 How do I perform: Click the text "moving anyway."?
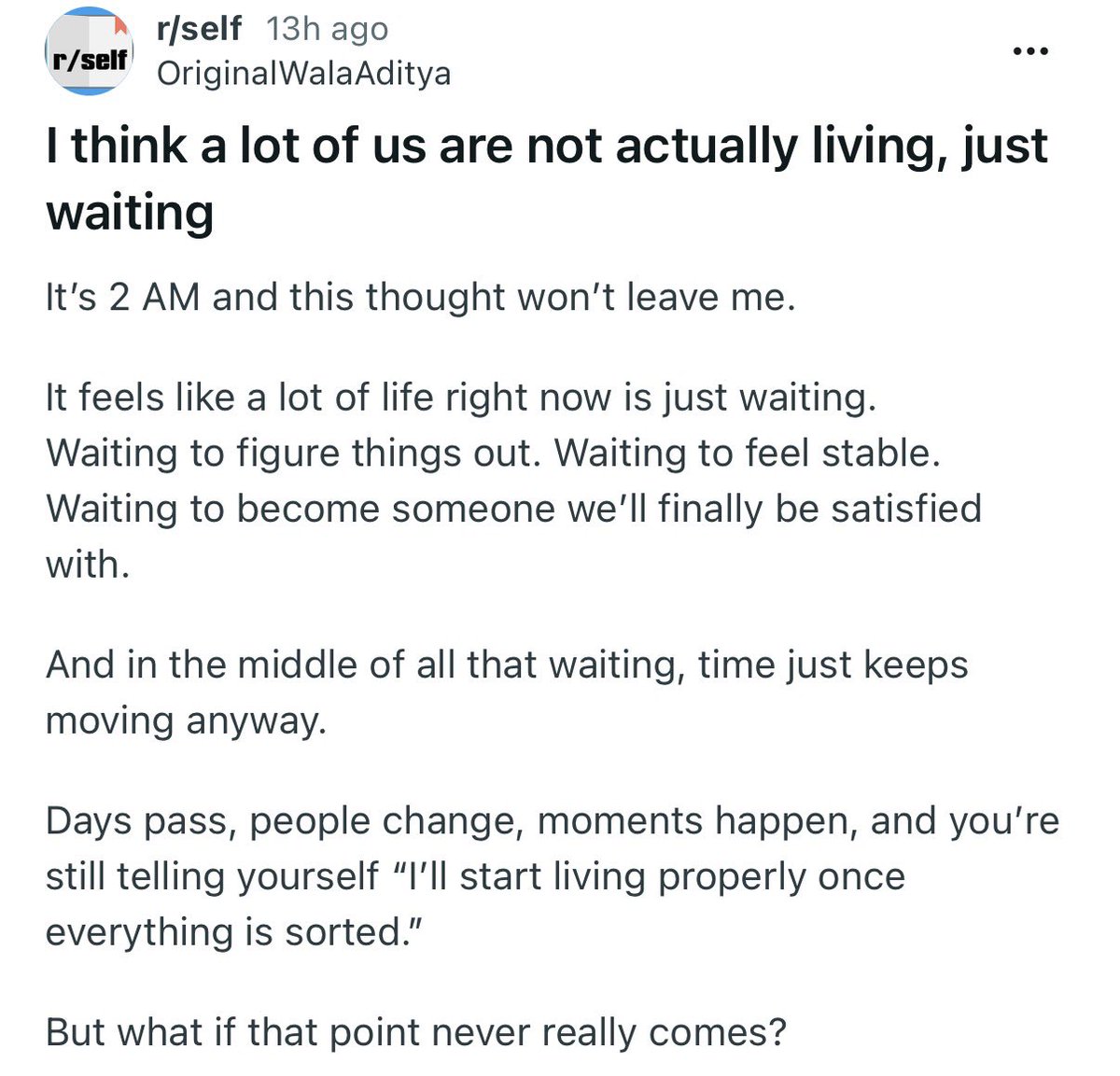186,720
